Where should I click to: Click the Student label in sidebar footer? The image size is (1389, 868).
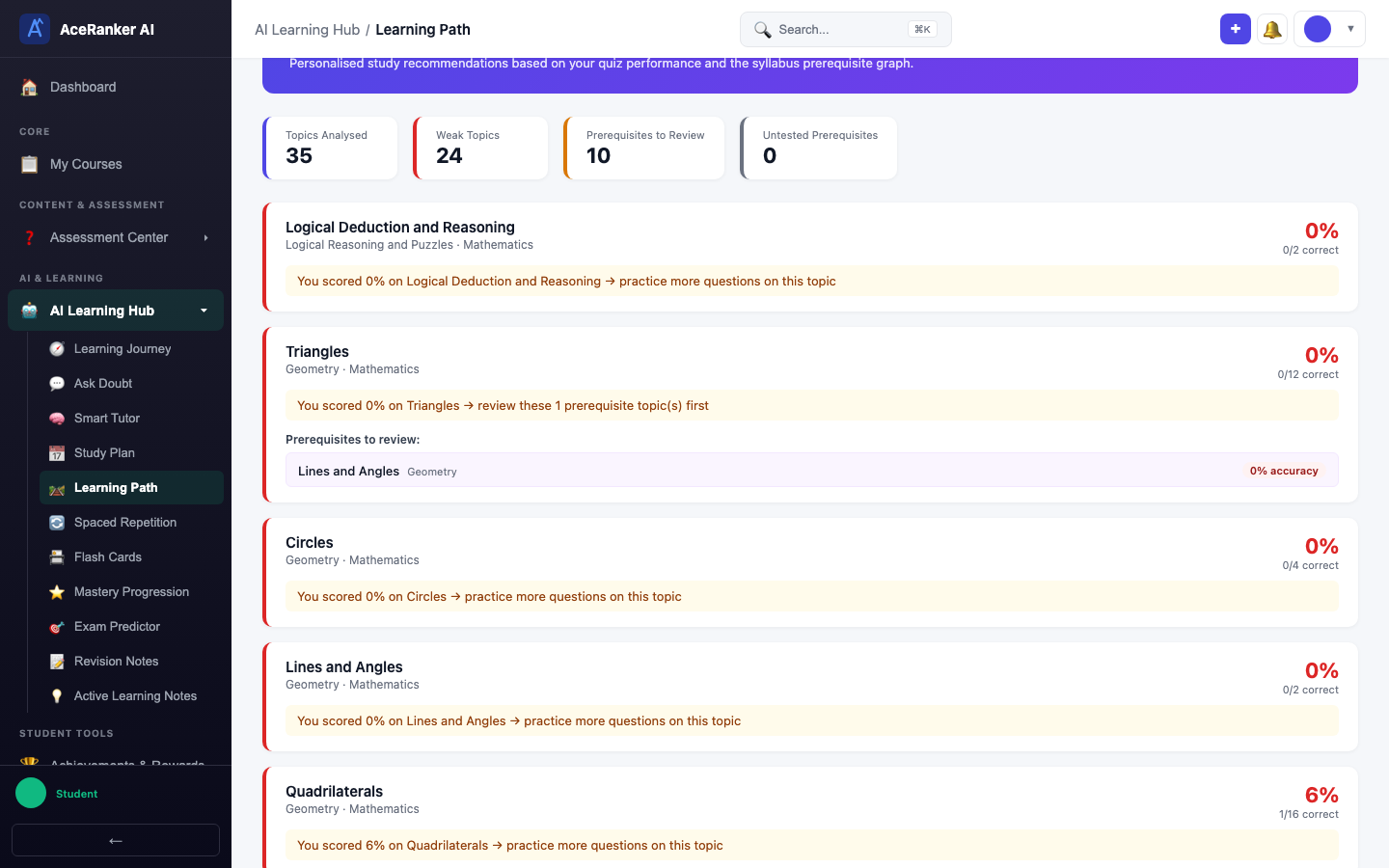(x=77, y=794)
